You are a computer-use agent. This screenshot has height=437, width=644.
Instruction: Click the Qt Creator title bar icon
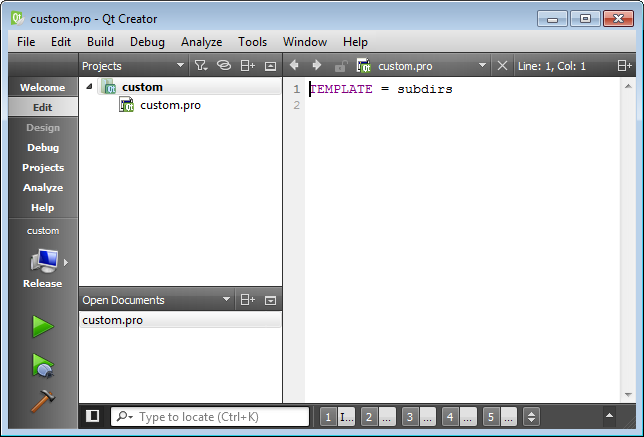tap(18, 18)
